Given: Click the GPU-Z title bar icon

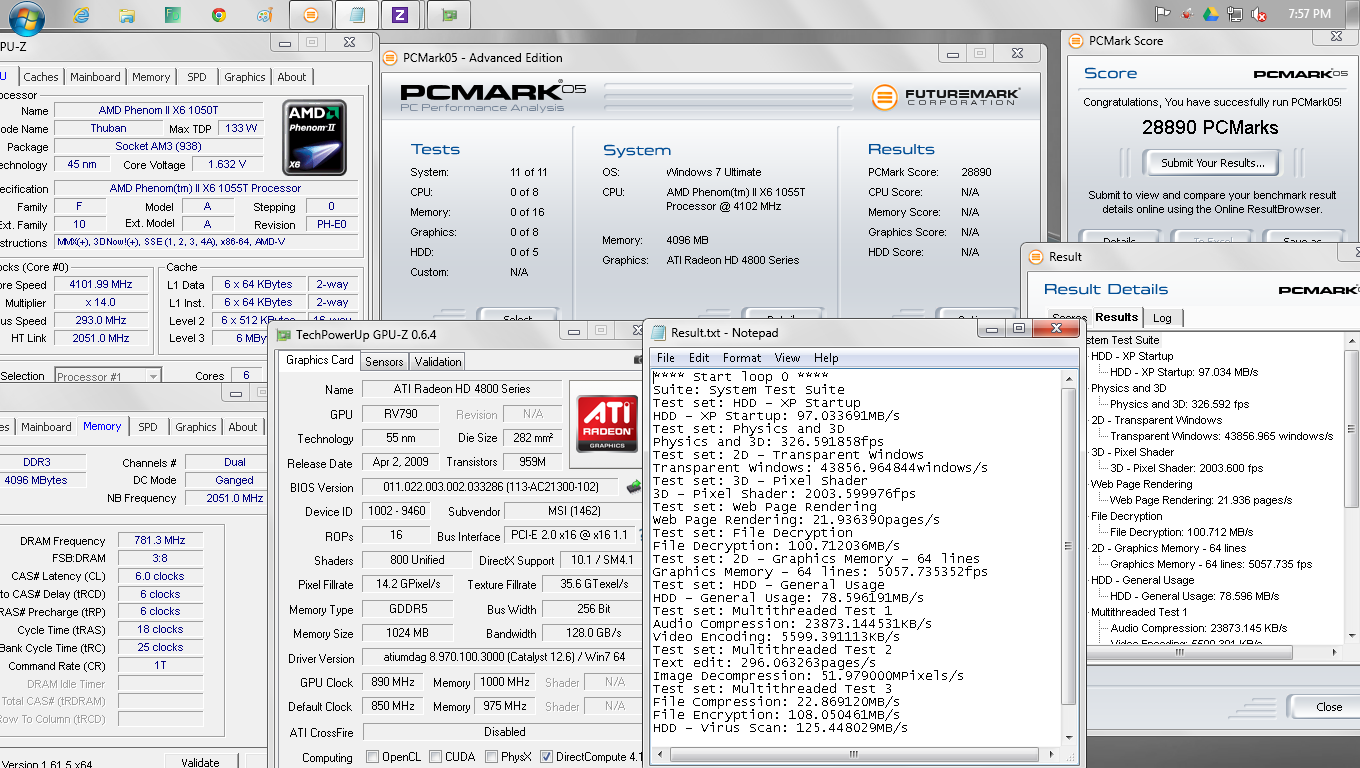Looking at the screenshot, I should 284,335.
